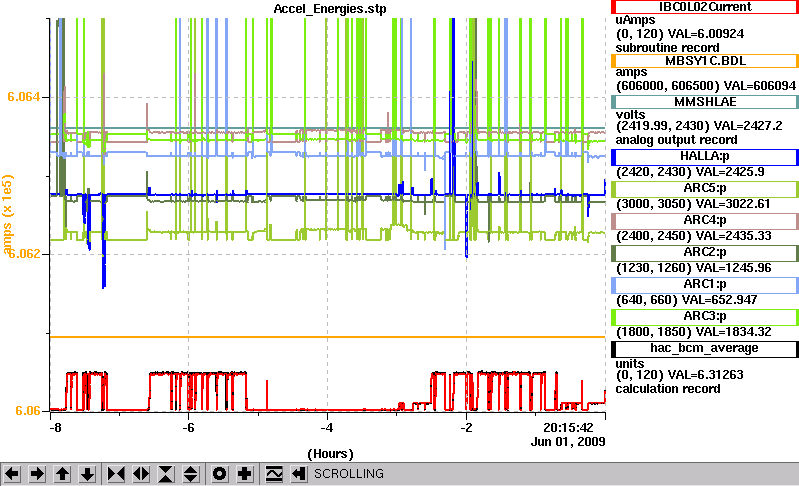Click the 'volts' units label
The image size is (799, 486).
(630, 115)
